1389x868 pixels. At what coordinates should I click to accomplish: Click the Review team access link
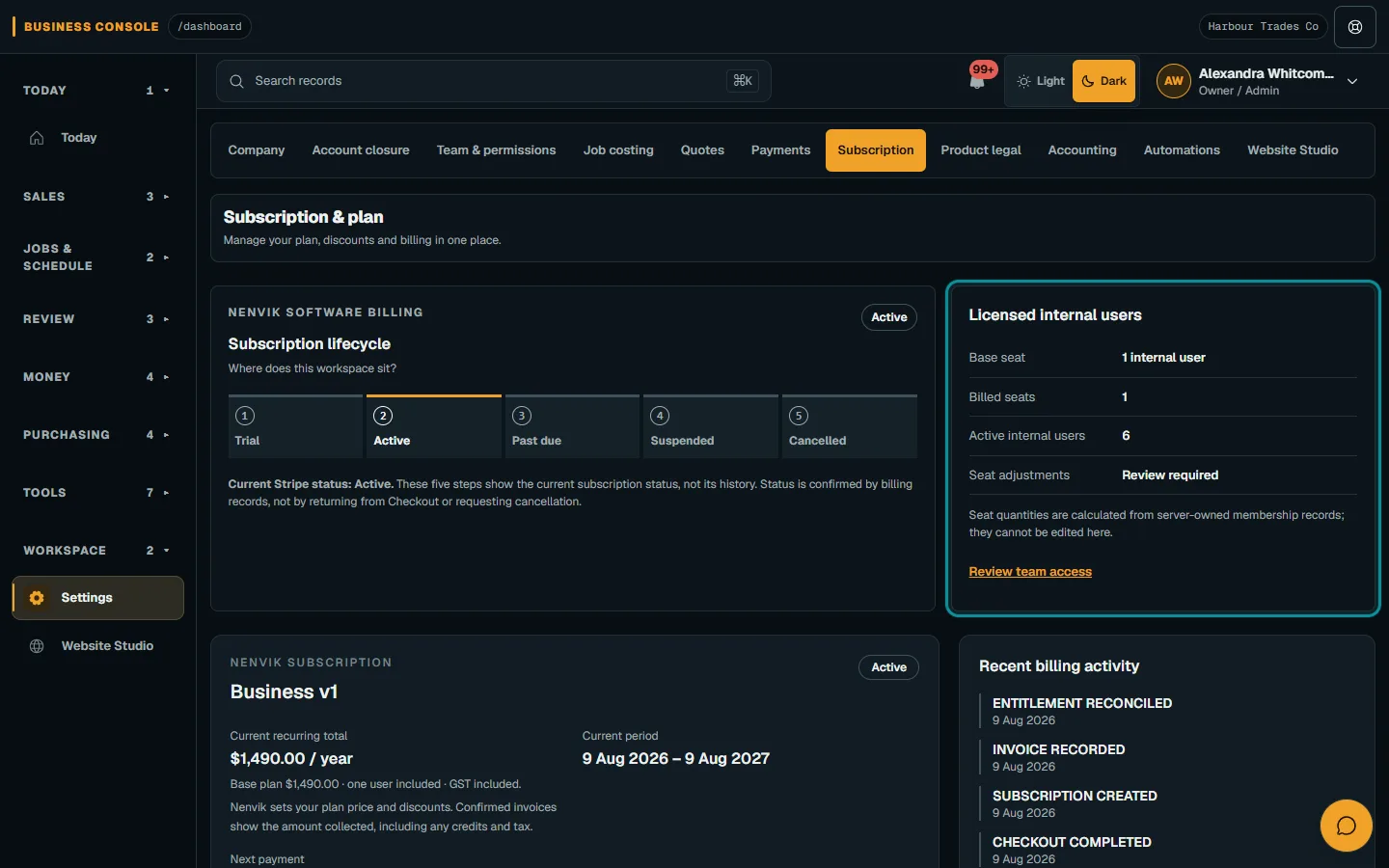[1030, 572]
